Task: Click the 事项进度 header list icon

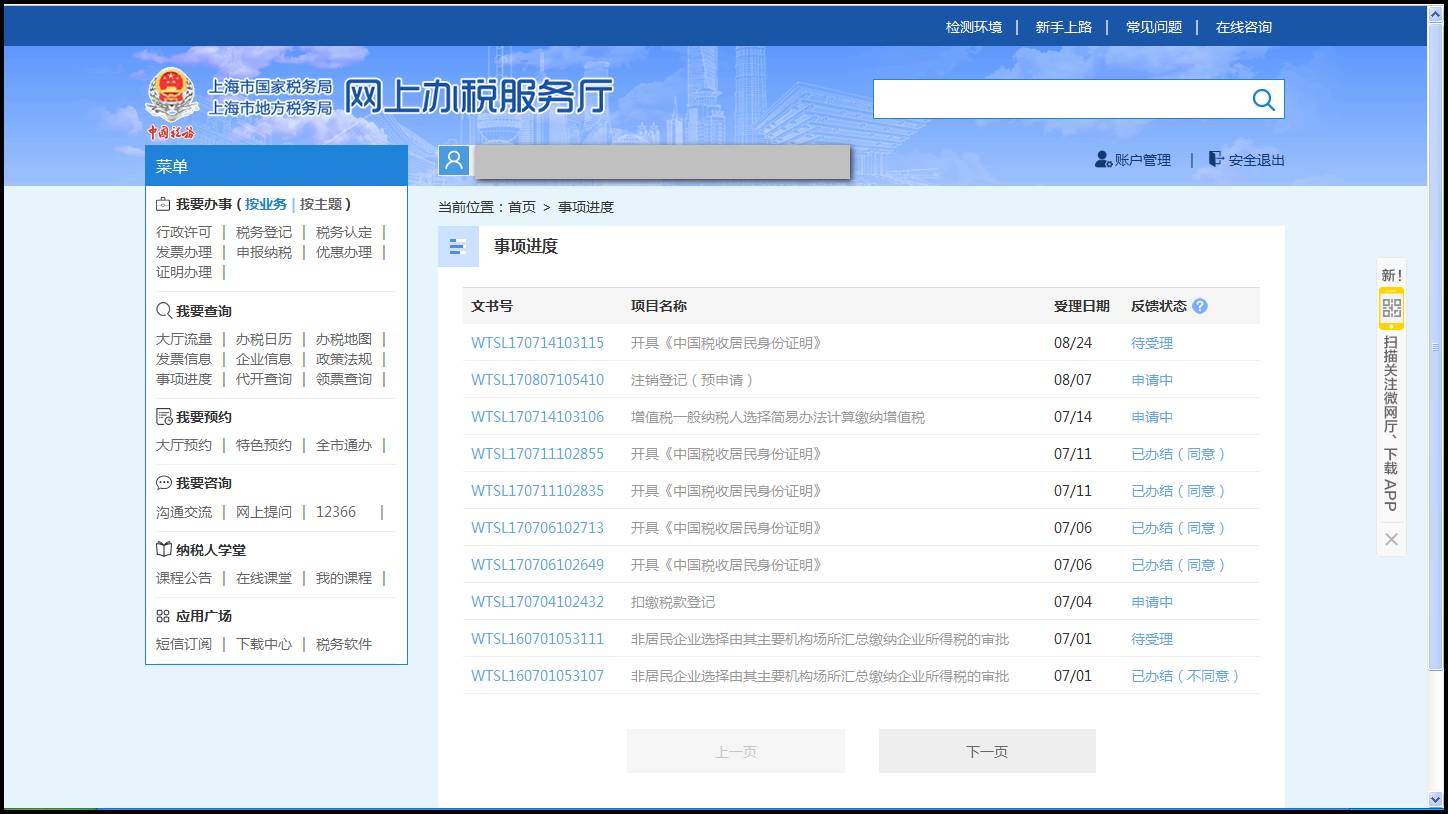Action: coord(458,246)
